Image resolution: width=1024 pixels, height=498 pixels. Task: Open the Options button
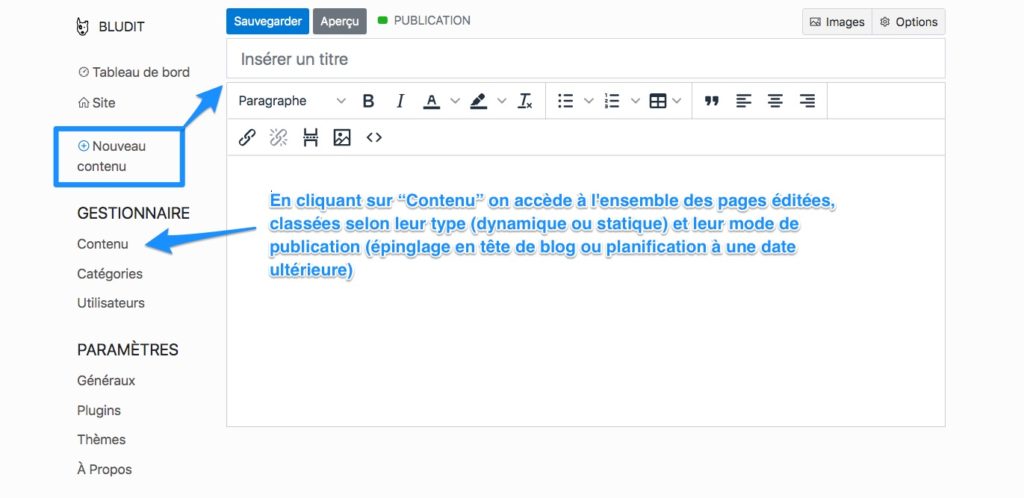[x=908, y=22]
